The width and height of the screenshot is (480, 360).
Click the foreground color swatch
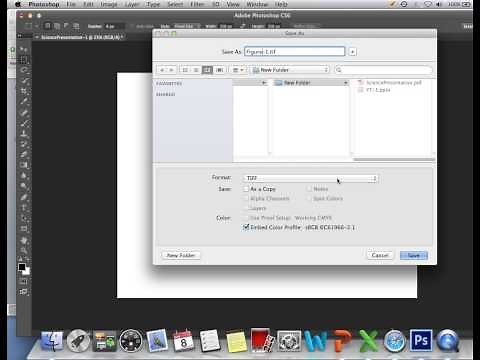[x=22, y=267]
